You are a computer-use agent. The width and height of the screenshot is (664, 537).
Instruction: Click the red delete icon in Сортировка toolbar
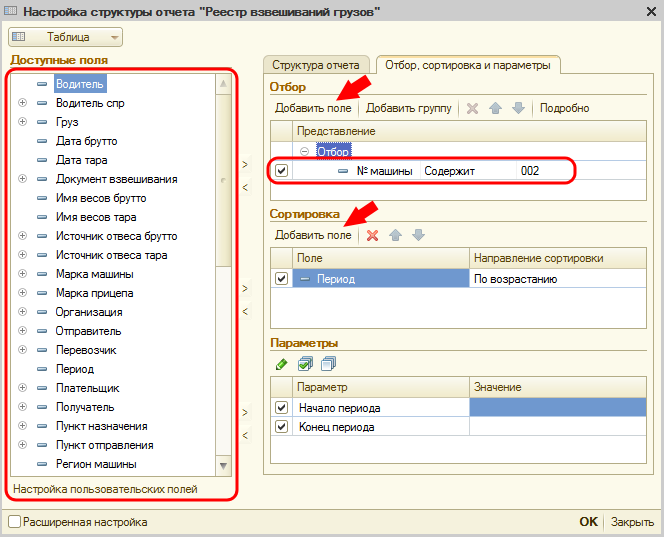372,235
